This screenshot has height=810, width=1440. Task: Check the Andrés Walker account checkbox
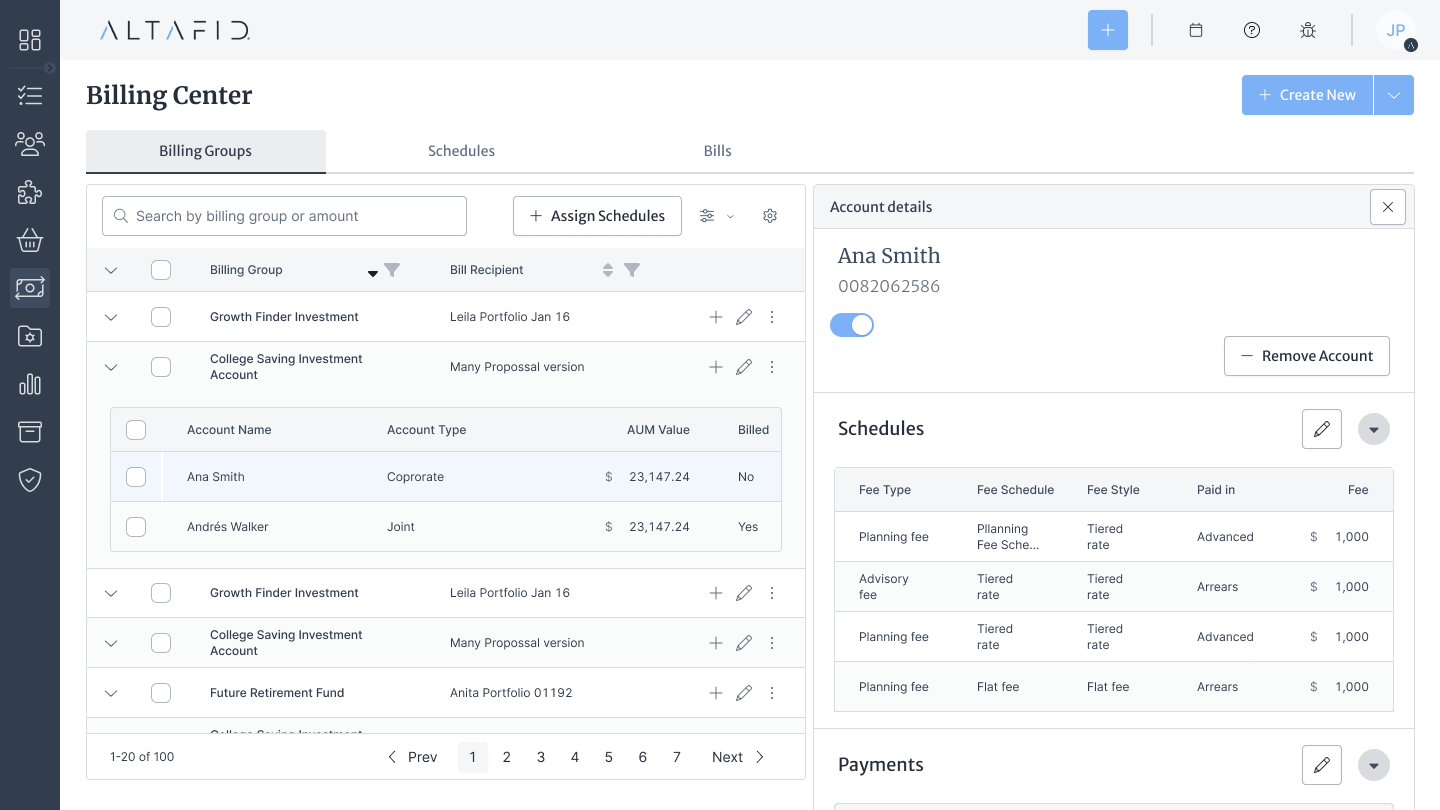tap(136, 527)
